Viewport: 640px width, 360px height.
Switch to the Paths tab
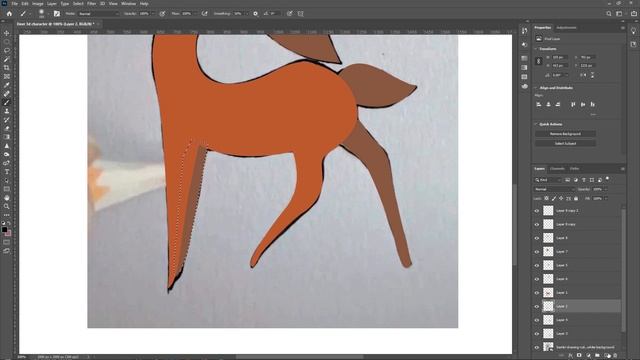pos(575,169)
